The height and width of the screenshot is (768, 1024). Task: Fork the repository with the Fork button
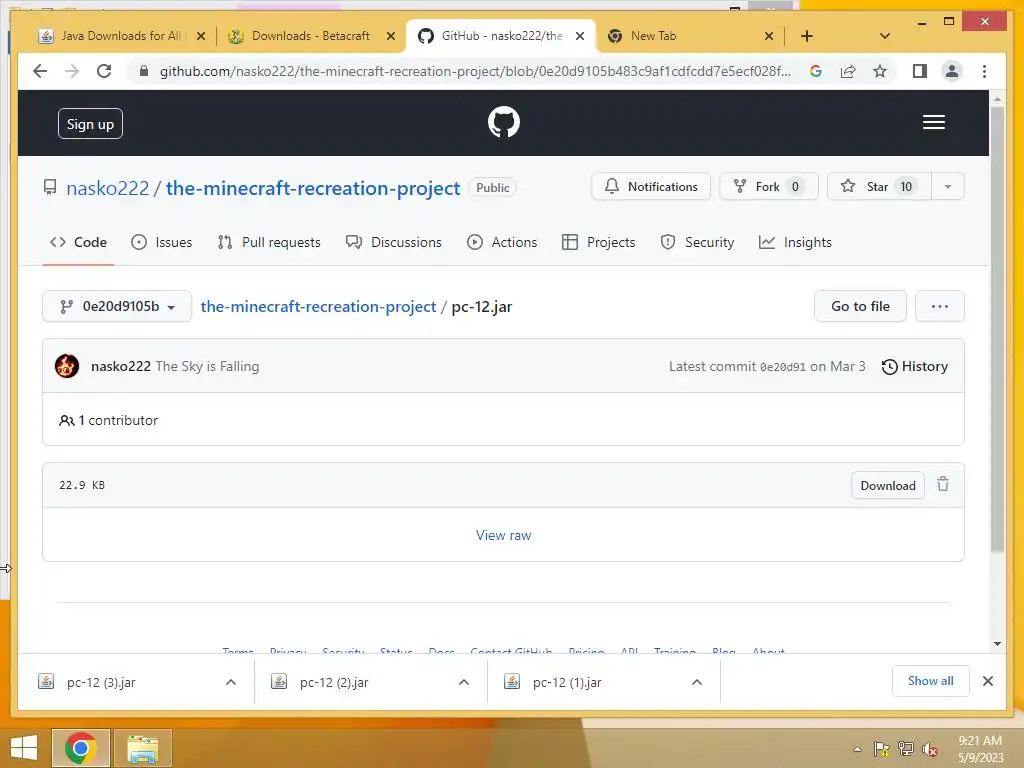(769, 187)
